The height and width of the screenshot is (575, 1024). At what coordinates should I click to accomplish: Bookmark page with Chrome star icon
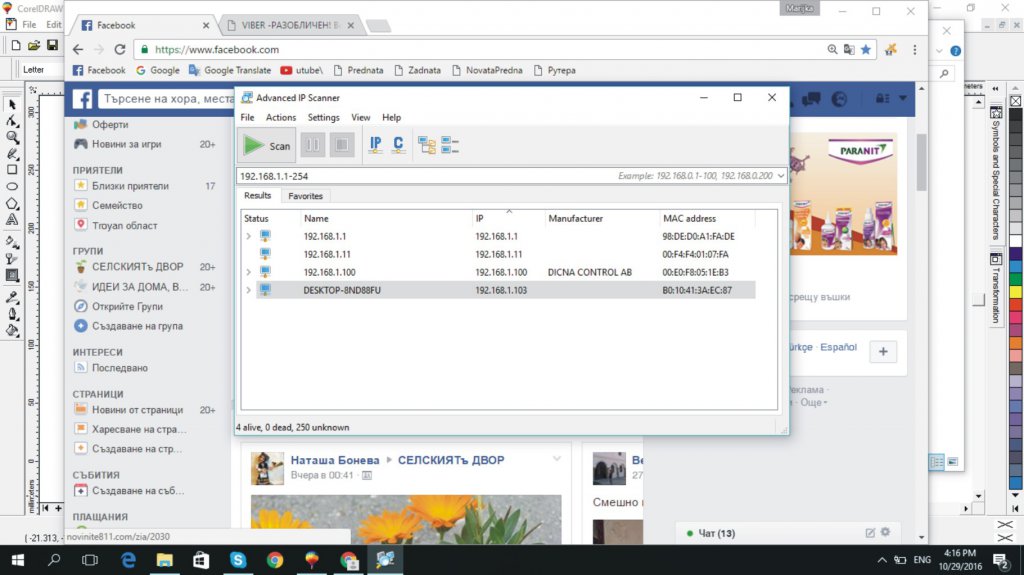point(866,49)
